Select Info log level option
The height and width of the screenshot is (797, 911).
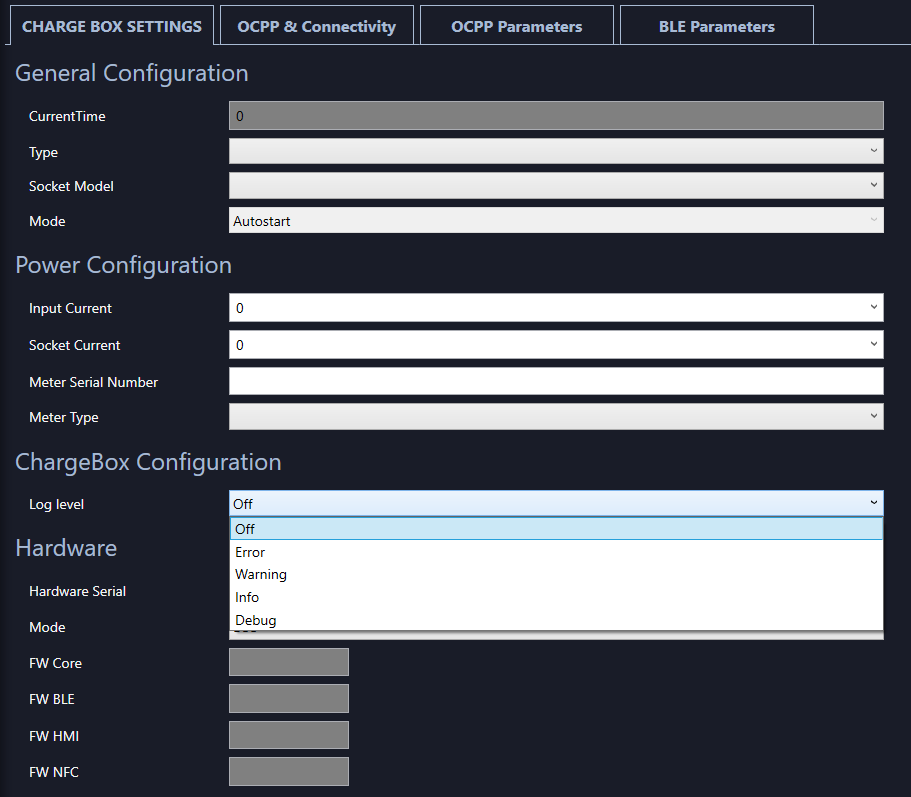556,597
